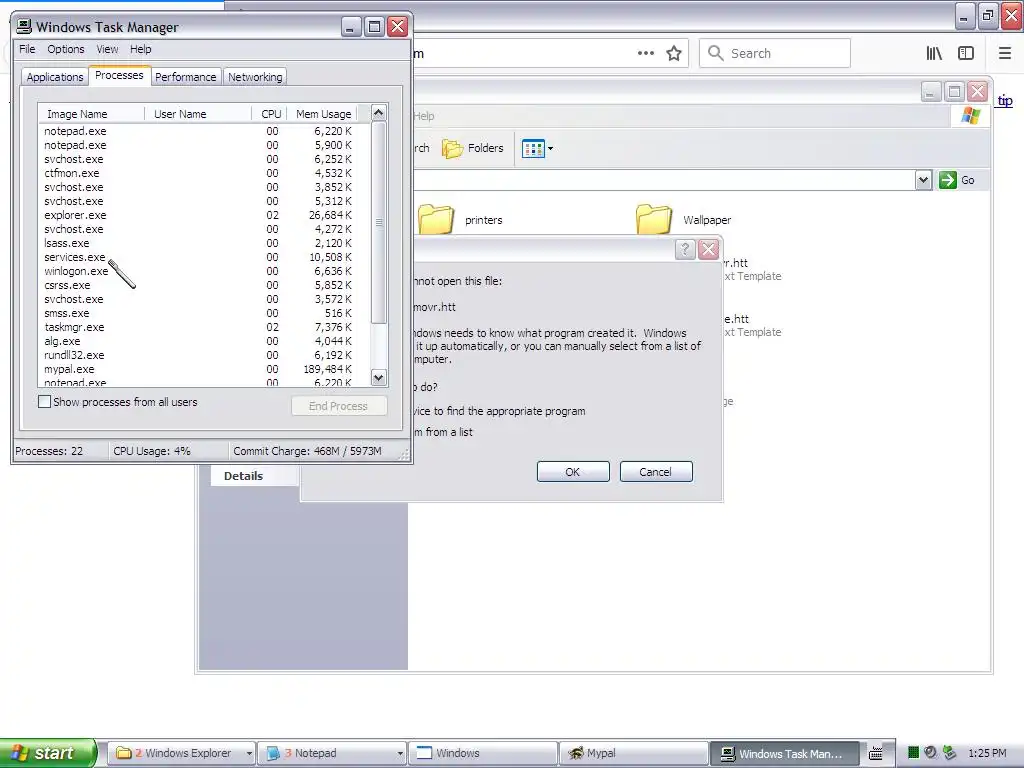Open the Task Manager Options menu
1024x768 pixels.
pyautogui.click(x=65, y=49)
